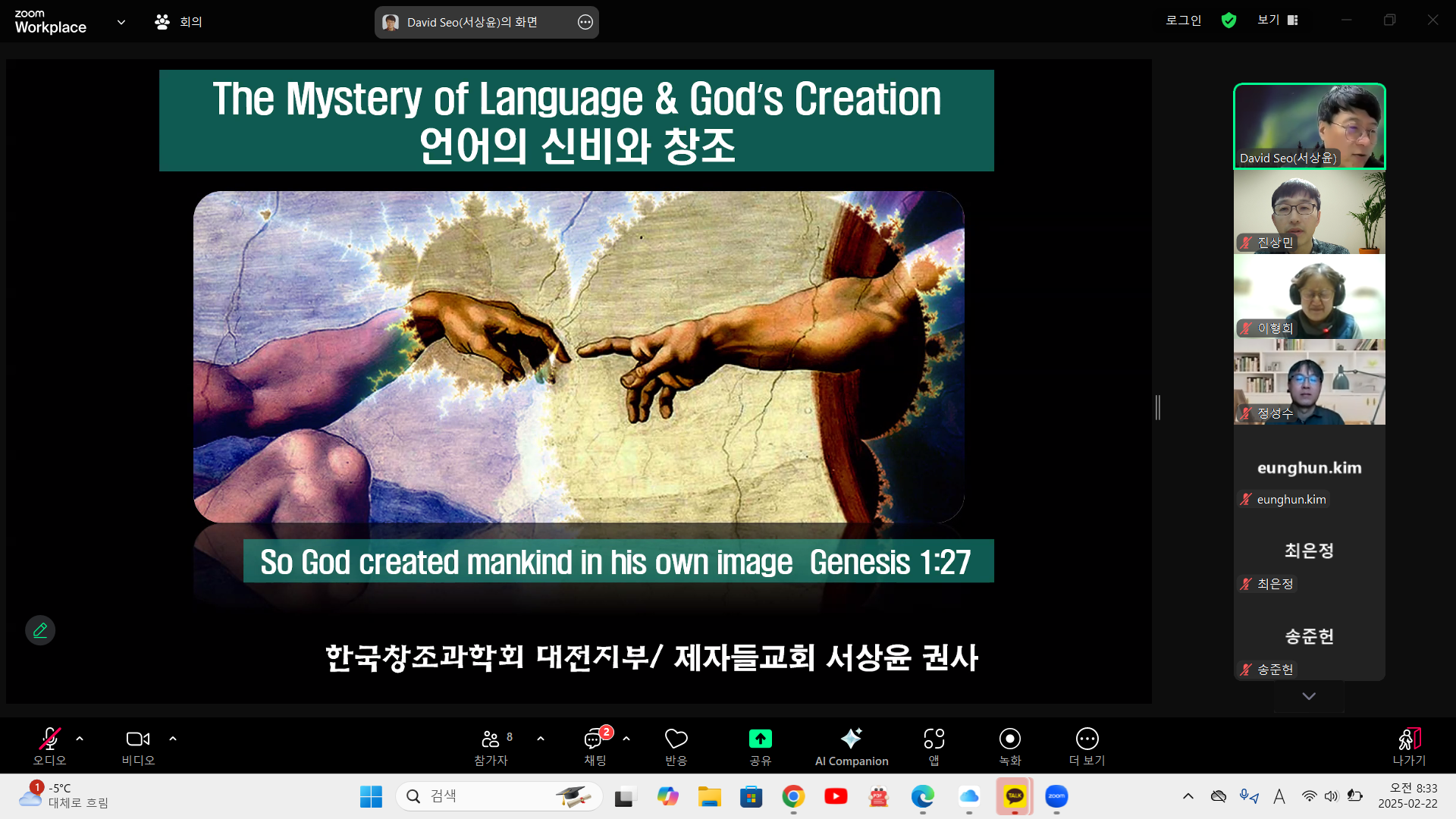This screenshot has height=819, width=1456.
Task: Check green encryption shield icon
Action: [x=1229, y=20]
